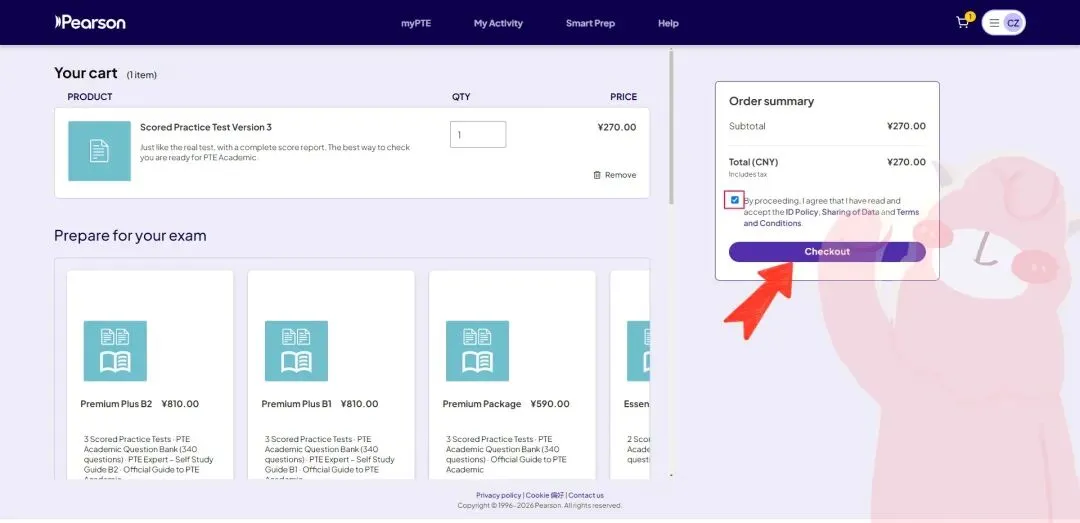
Task: Click the quantity input field
Action: coord(478,134)
